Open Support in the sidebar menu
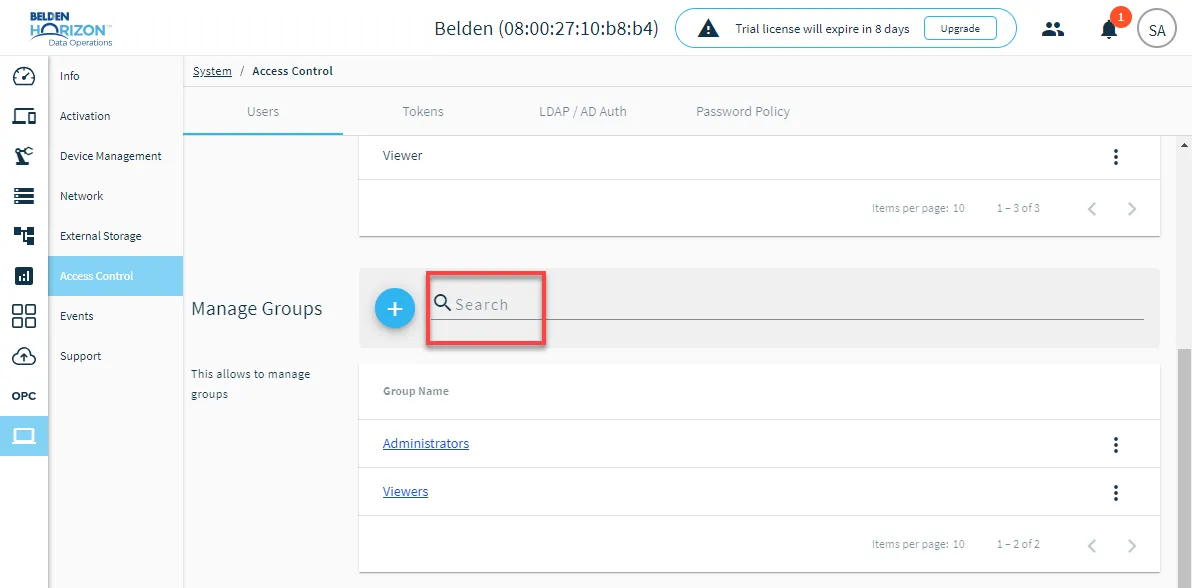 click(116, 356)
